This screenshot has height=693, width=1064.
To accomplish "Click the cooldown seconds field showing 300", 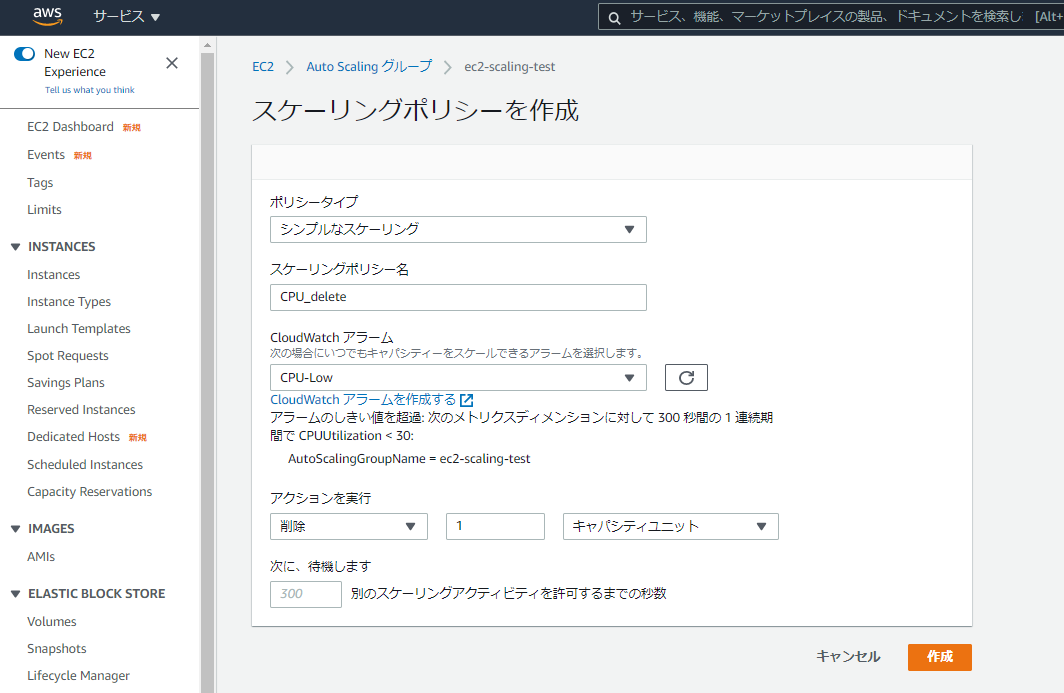I will click(x=305, y=594).
